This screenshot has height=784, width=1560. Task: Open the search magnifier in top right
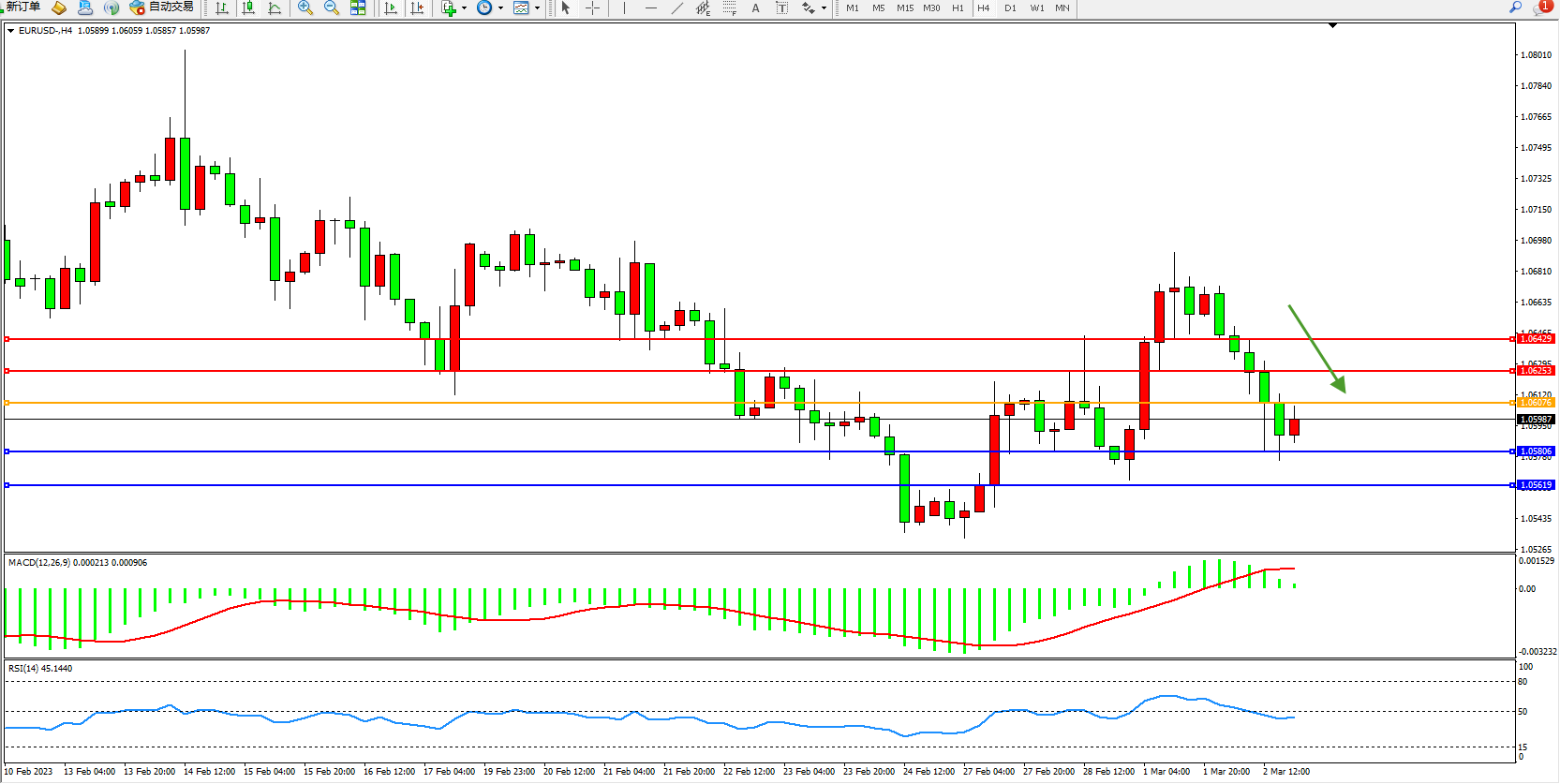tap(1515, 7)
